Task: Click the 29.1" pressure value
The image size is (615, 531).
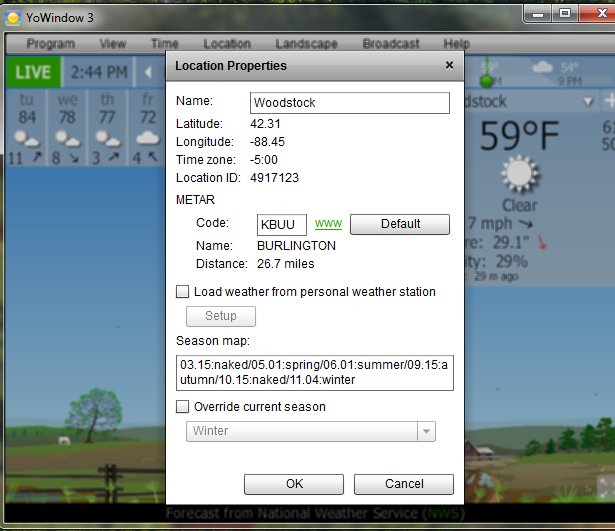Action: (x=511, y=243)
